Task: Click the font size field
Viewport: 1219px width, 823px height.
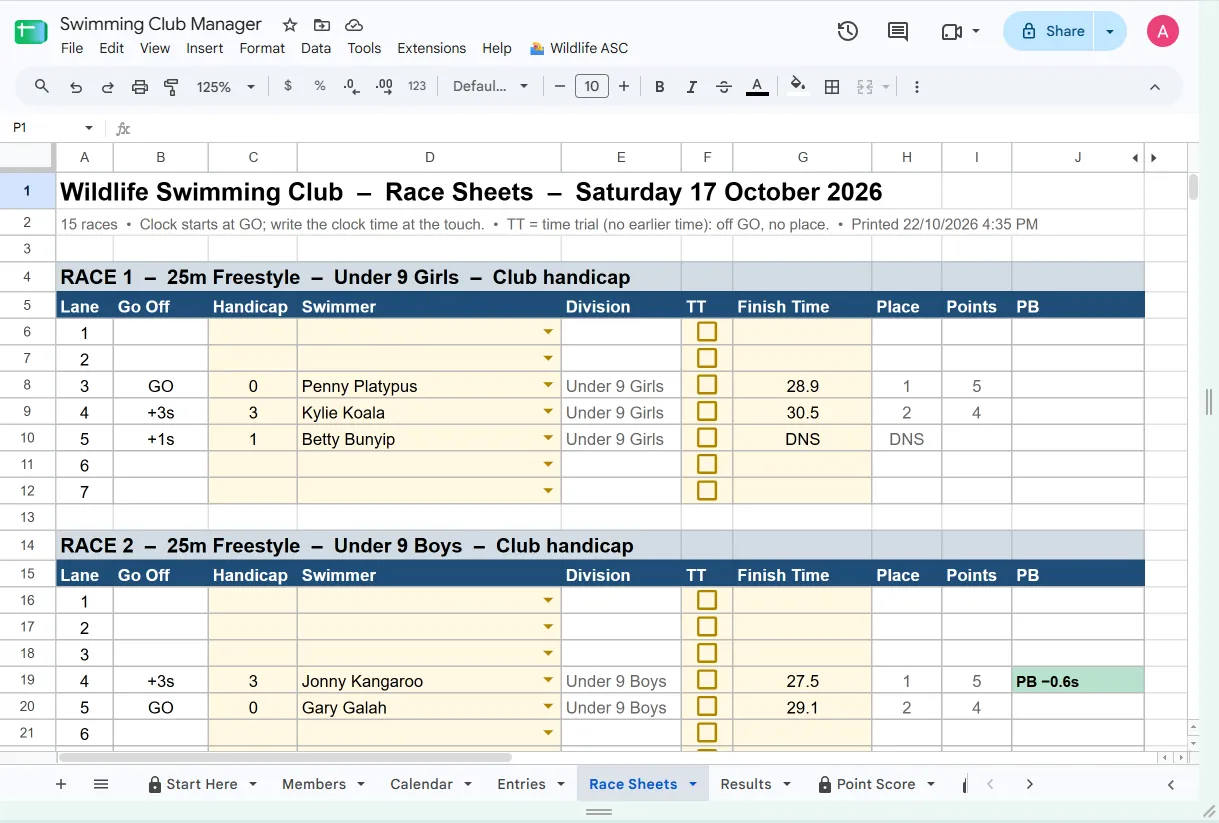Action: [x=592, y=87]
